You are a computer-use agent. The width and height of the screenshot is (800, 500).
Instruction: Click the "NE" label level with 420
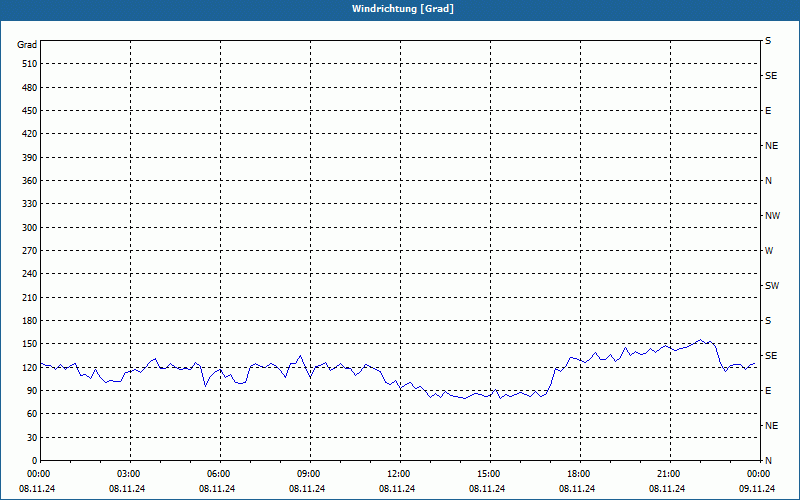772,146
